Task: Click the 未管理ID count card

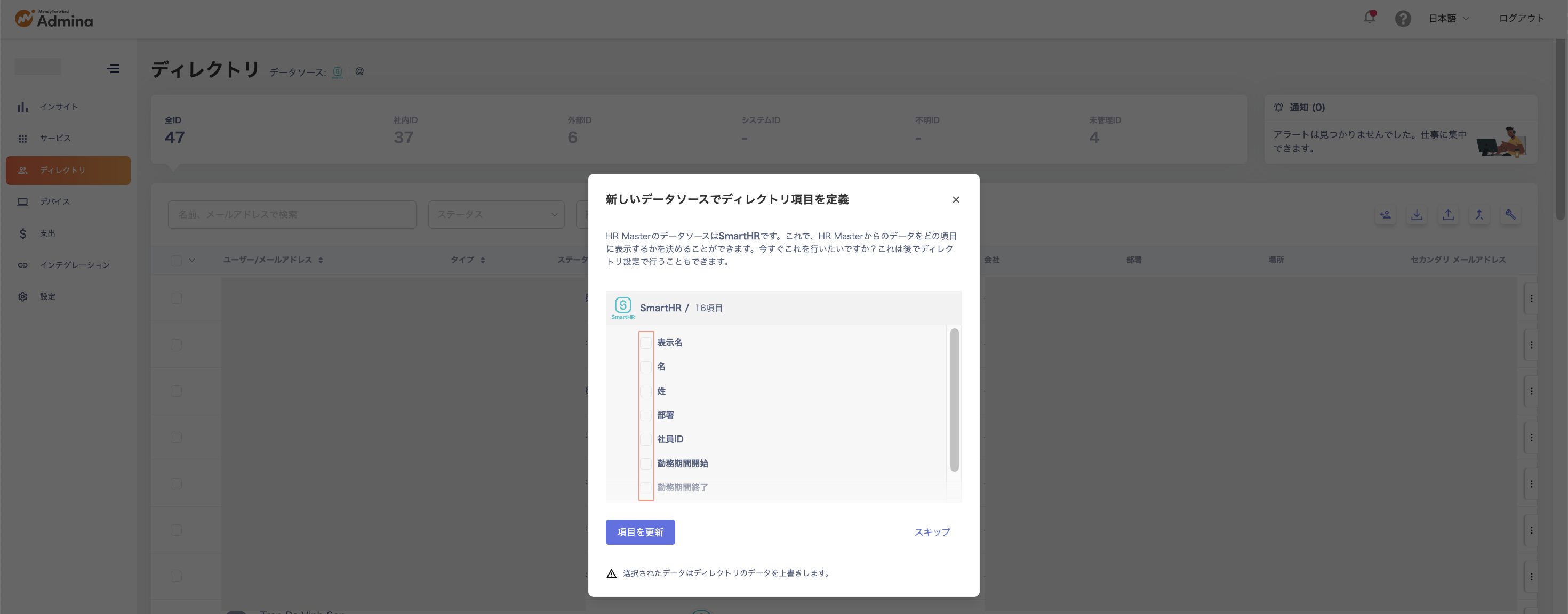Action: coord(1105,130)
